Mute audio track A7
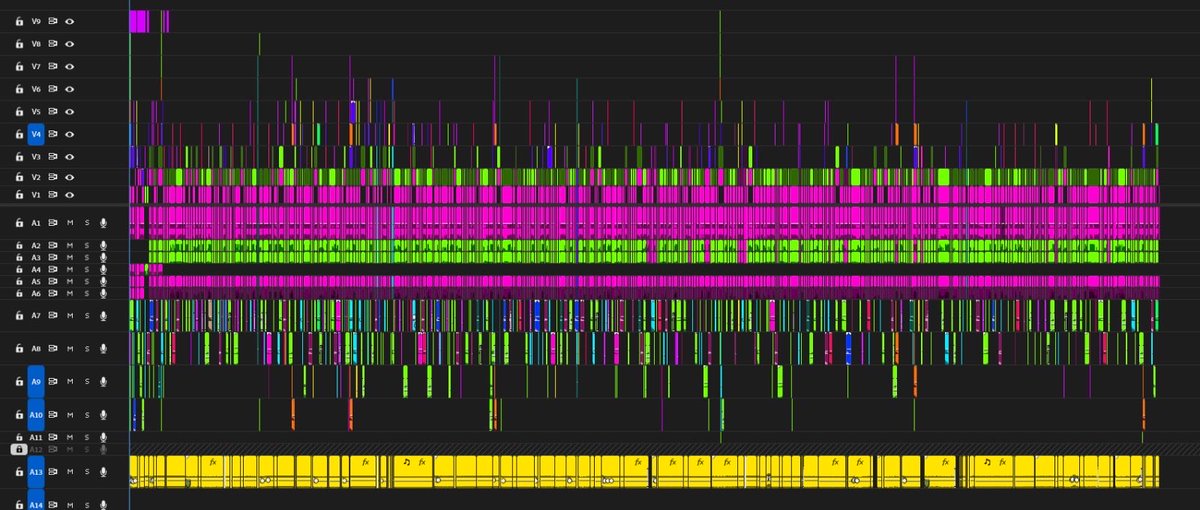Screen dimensions: 1200x510 [70, 316]
